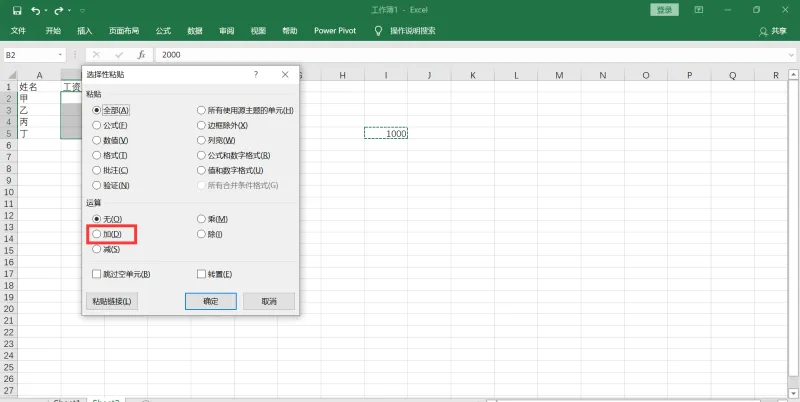
Task: Select column header K
Action: pyautogui.click(x=472, y=75)
